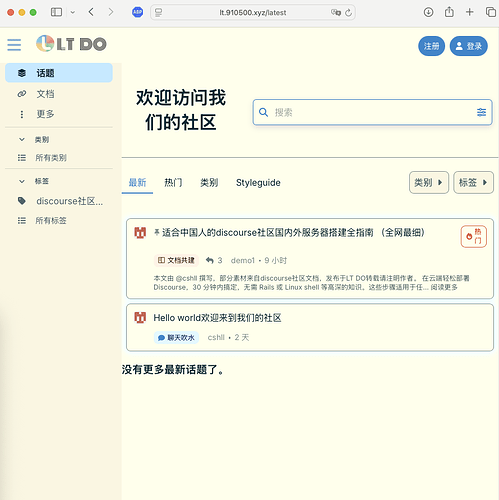Image resolution: width=499 pixels, height=500 pixels.
Task: Open the sidebar button dropdown chevron
Action: click(72, 13)
